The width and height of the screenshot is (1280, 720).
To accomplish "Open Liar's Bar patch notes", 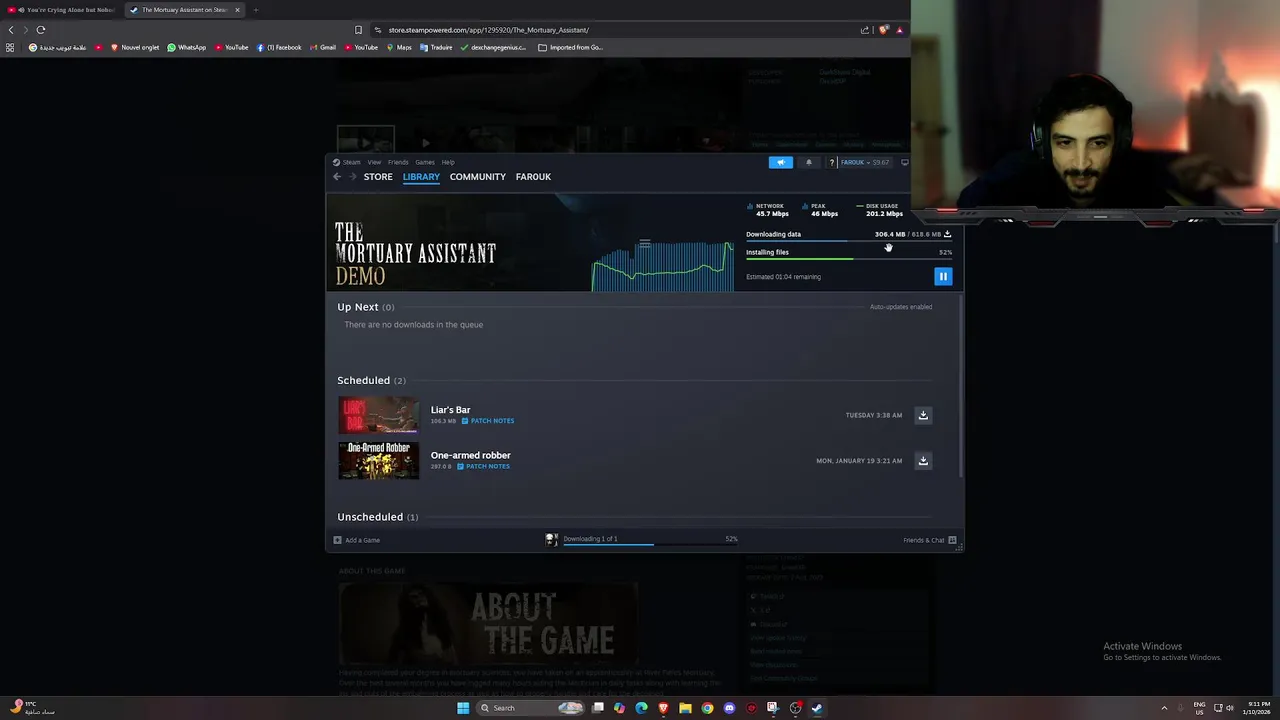I will pyautogui.click(x=488, y=421).
